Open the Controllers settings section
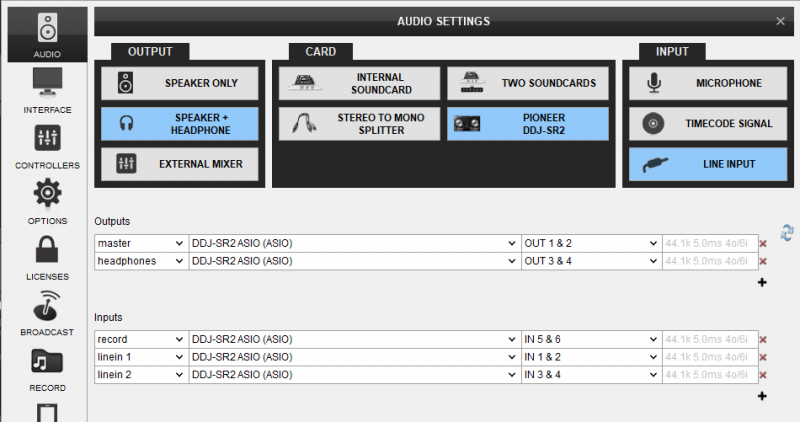800x422 pixels. [x=47, y=147]
